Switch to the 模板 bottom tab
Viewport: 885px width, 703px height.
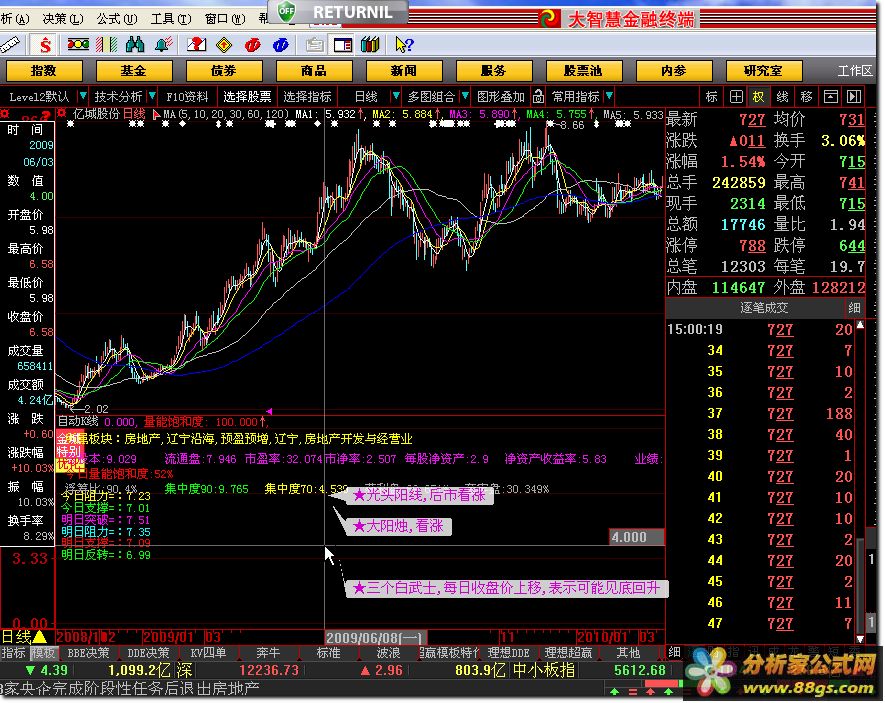43,653
